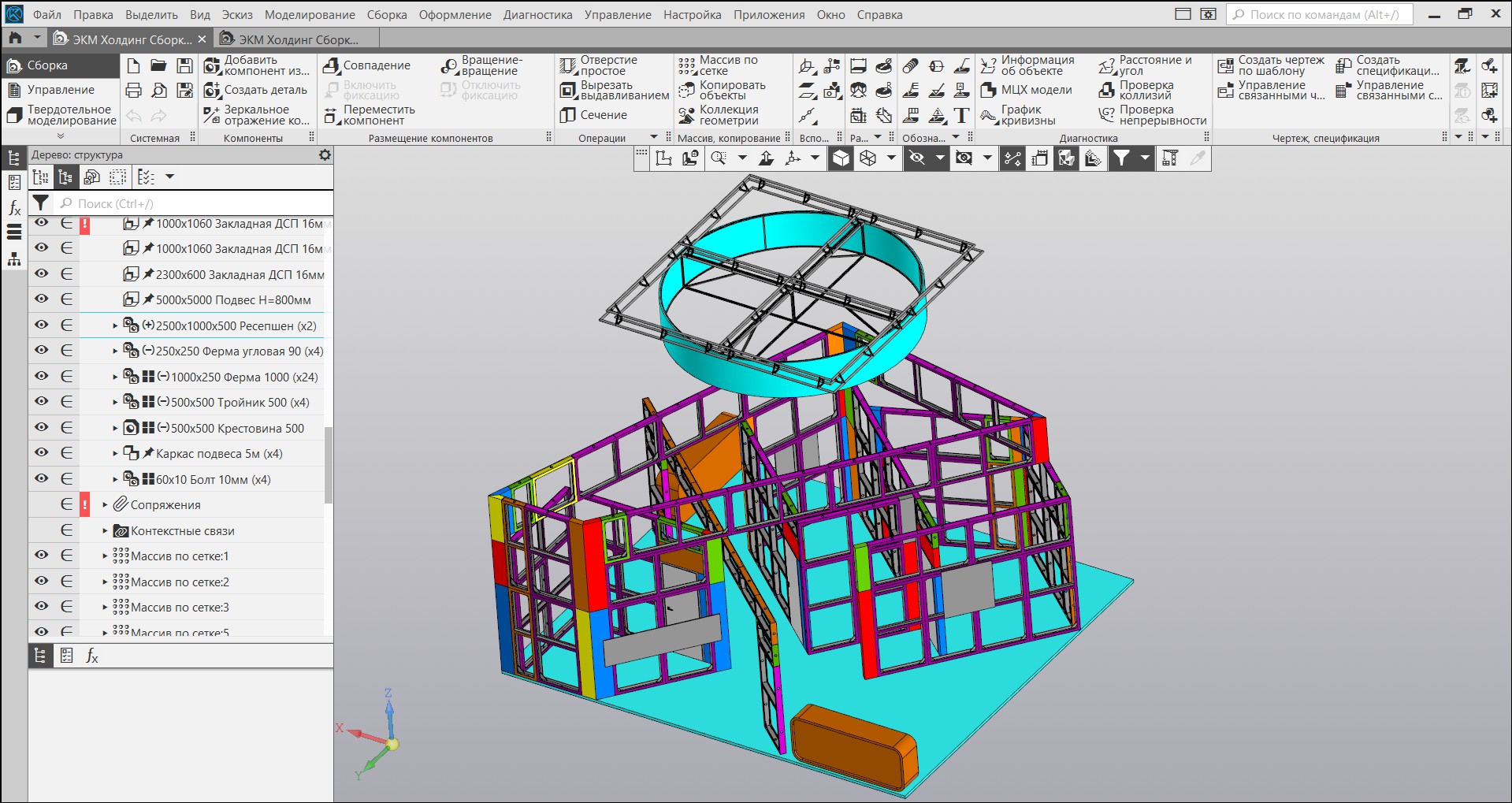Hide the 5000x5000 Подвес H=800мм component

pos(41,299)
